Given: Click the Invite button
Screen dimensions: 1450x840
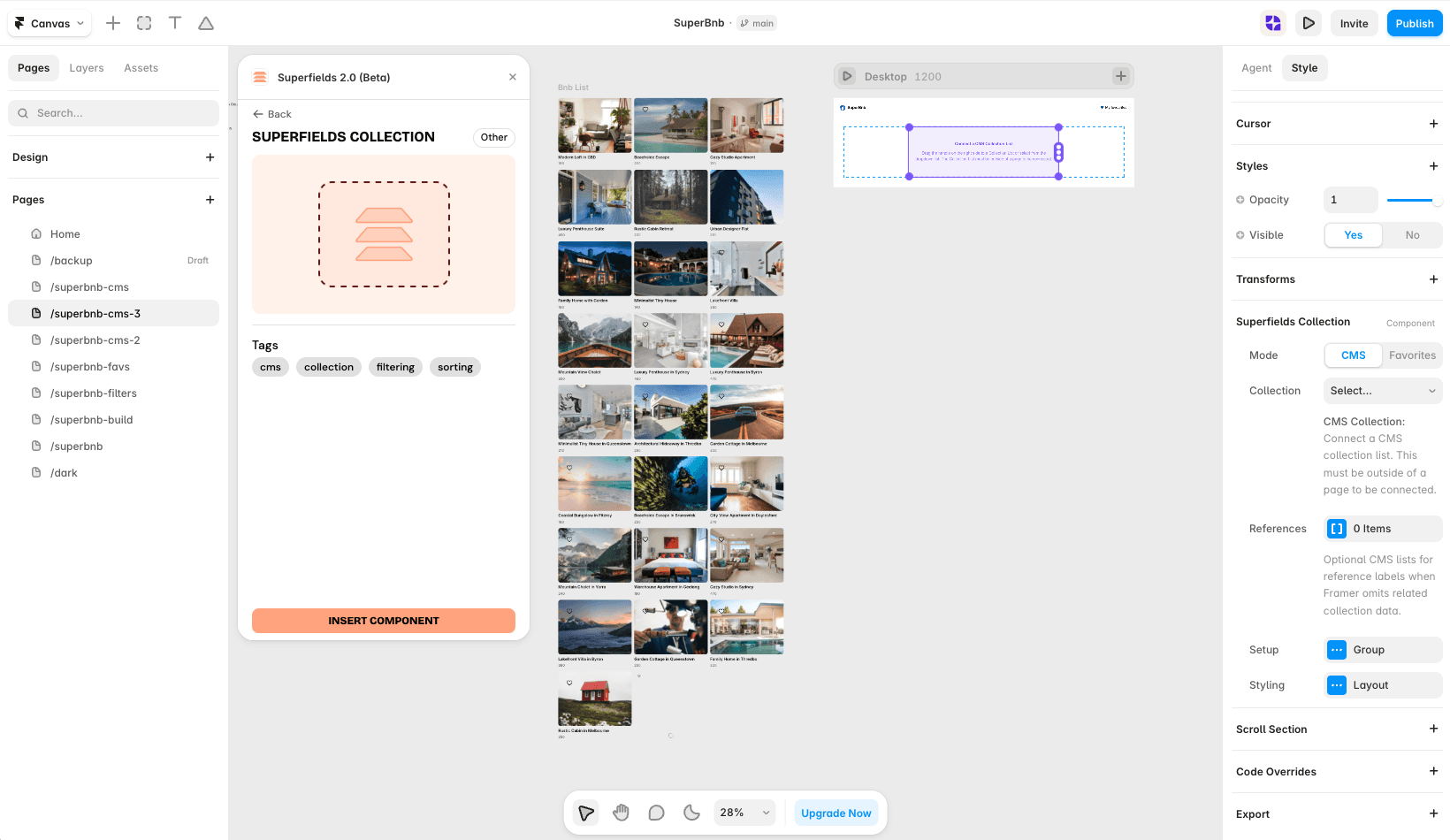Looking at the screenshot, I should (1354, 24).
